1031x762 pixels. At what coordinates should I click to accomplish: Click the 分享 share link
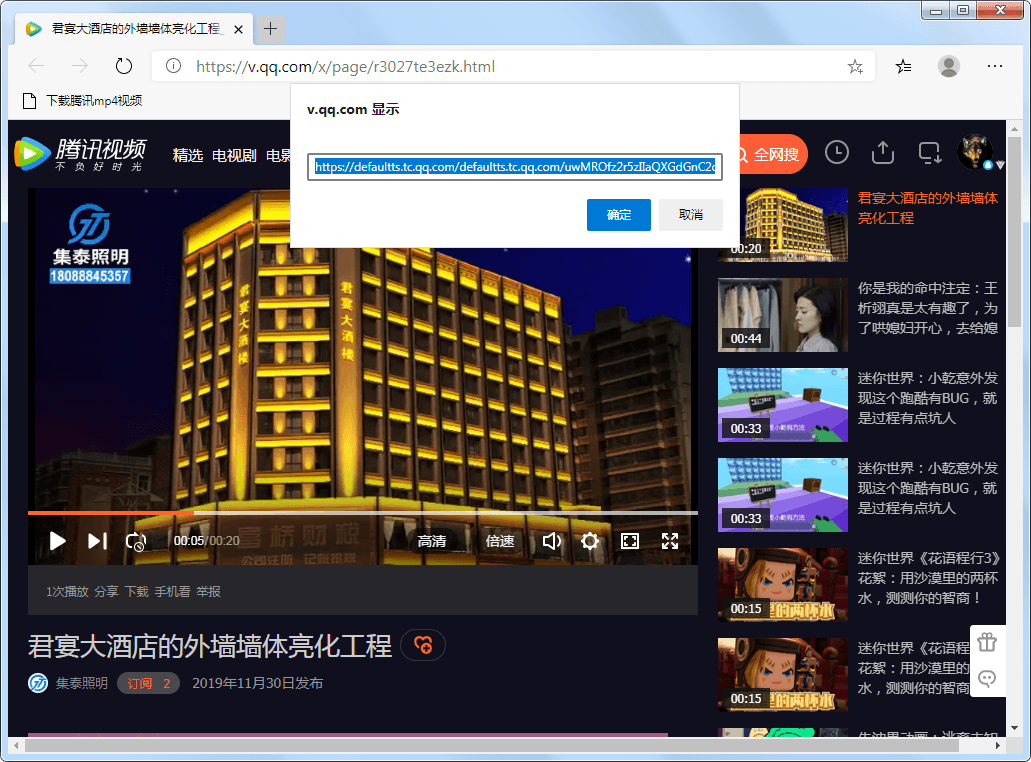[x=107, y=592]
